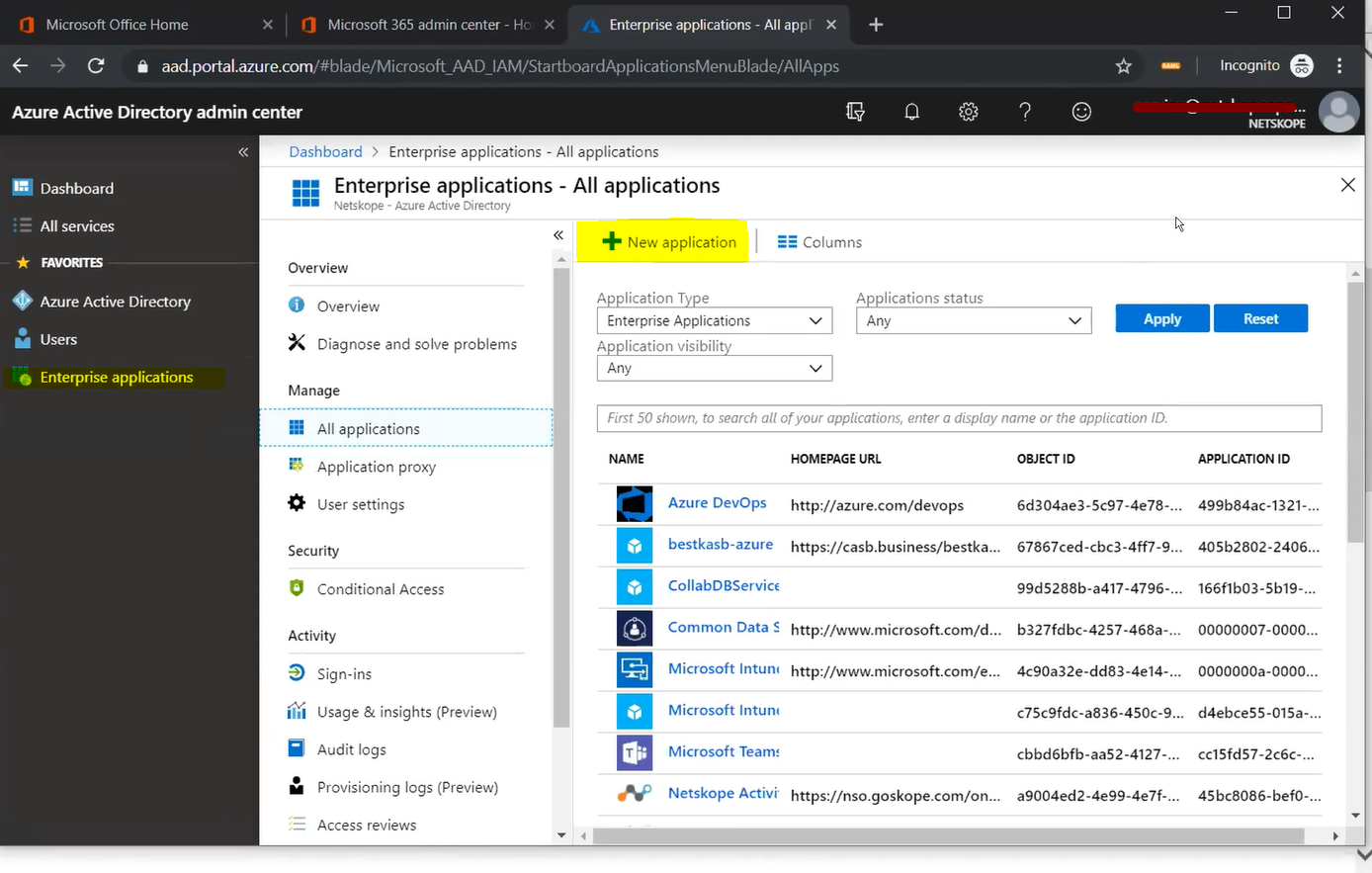
Task: Click the Azure DevOps app icon
Action: tap(635, 504)
